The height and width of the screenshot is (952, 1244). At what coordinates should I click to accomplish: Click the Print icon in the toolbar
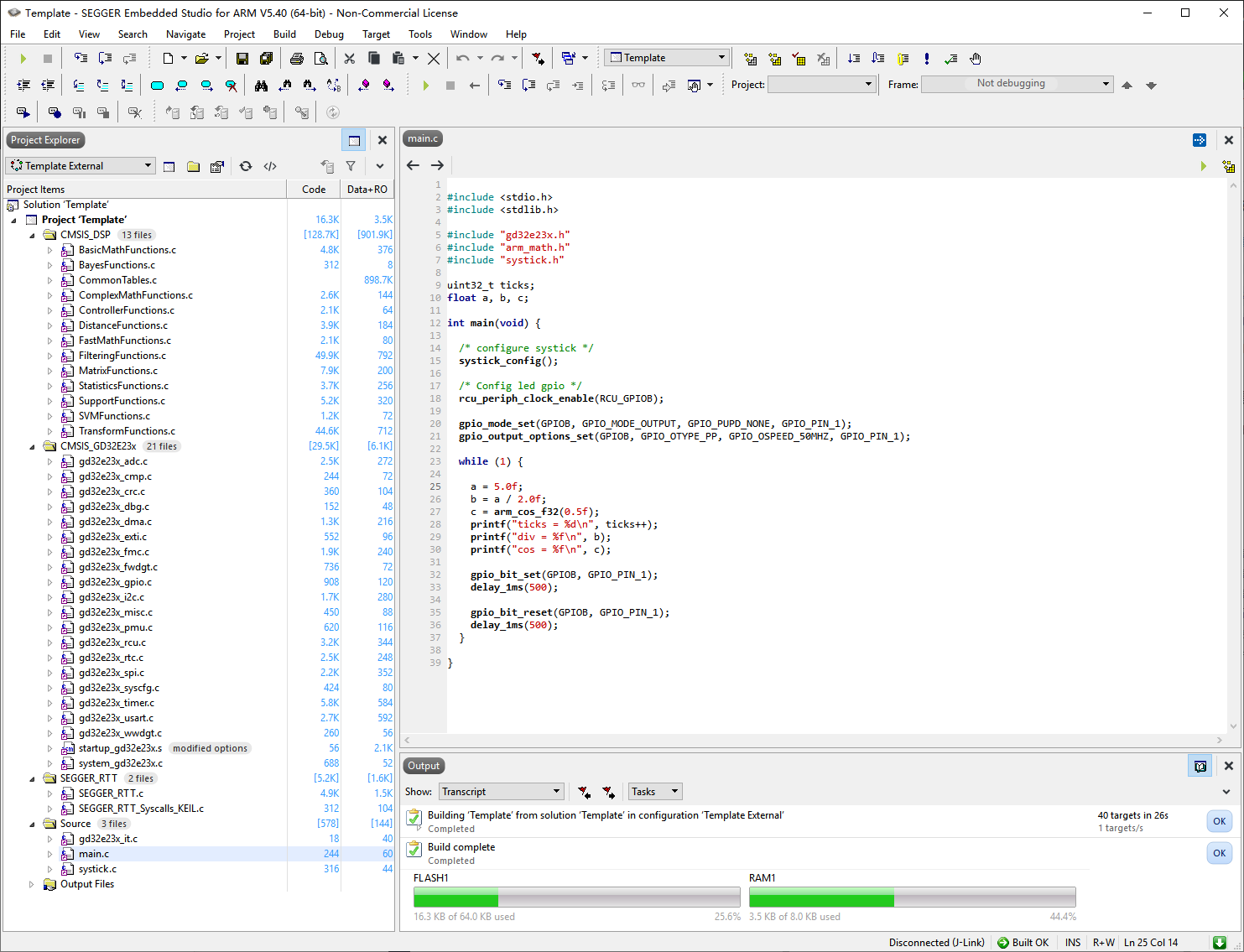(296, 59)
